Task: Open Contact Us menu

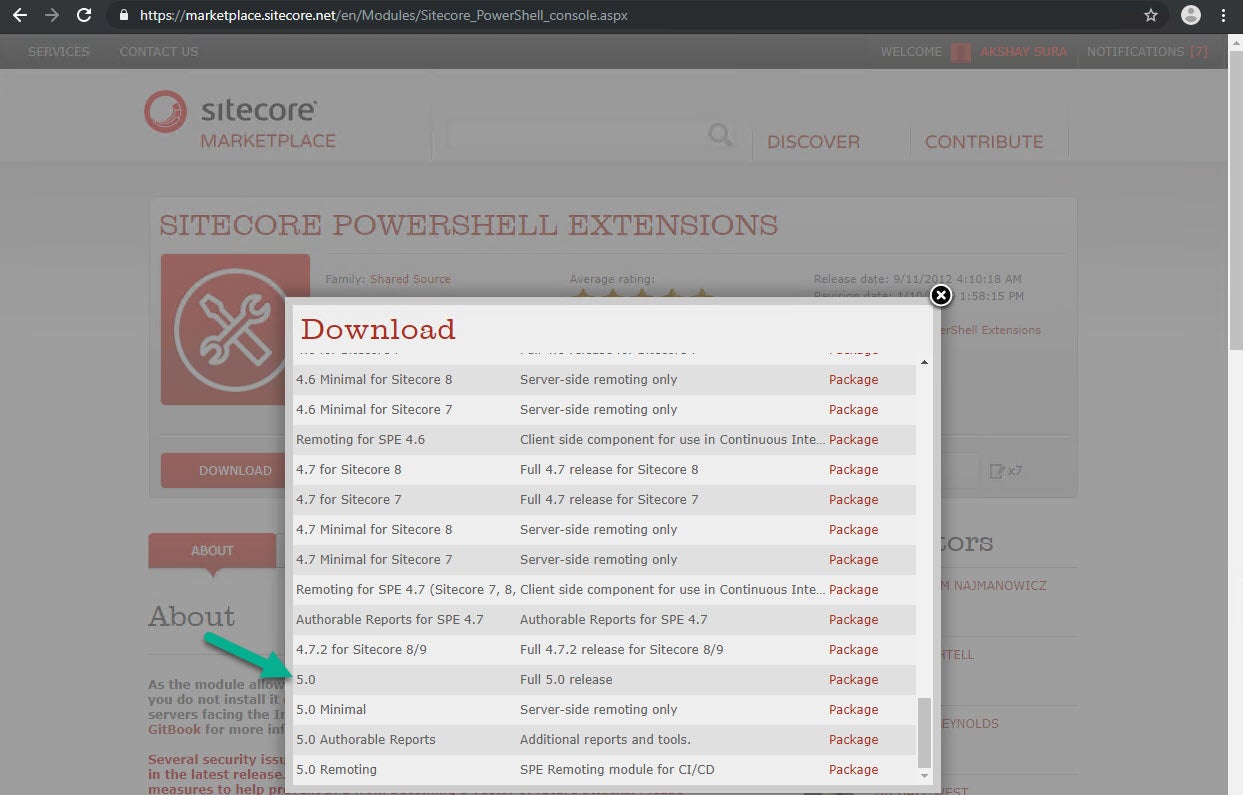Action: tap(159, 51)
